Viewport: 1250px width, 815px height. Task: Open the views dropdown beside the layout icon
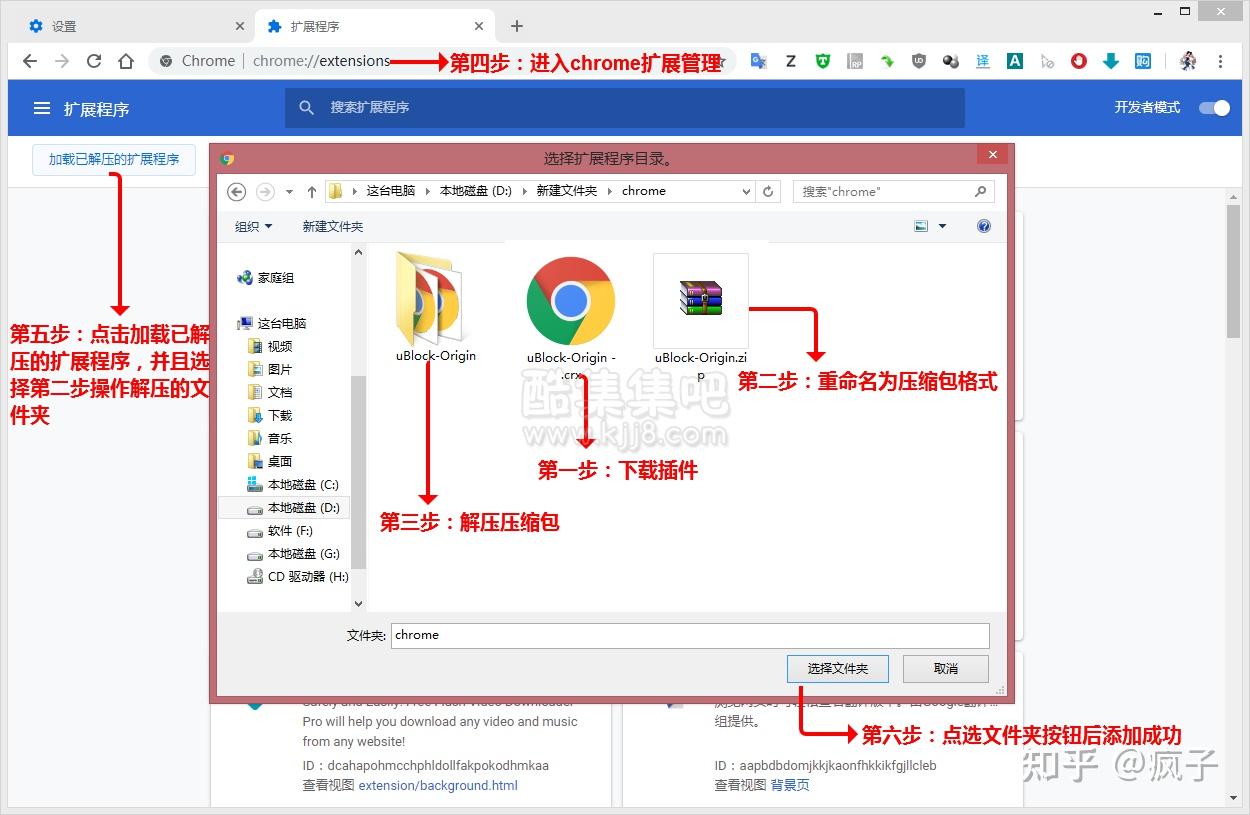941,226
